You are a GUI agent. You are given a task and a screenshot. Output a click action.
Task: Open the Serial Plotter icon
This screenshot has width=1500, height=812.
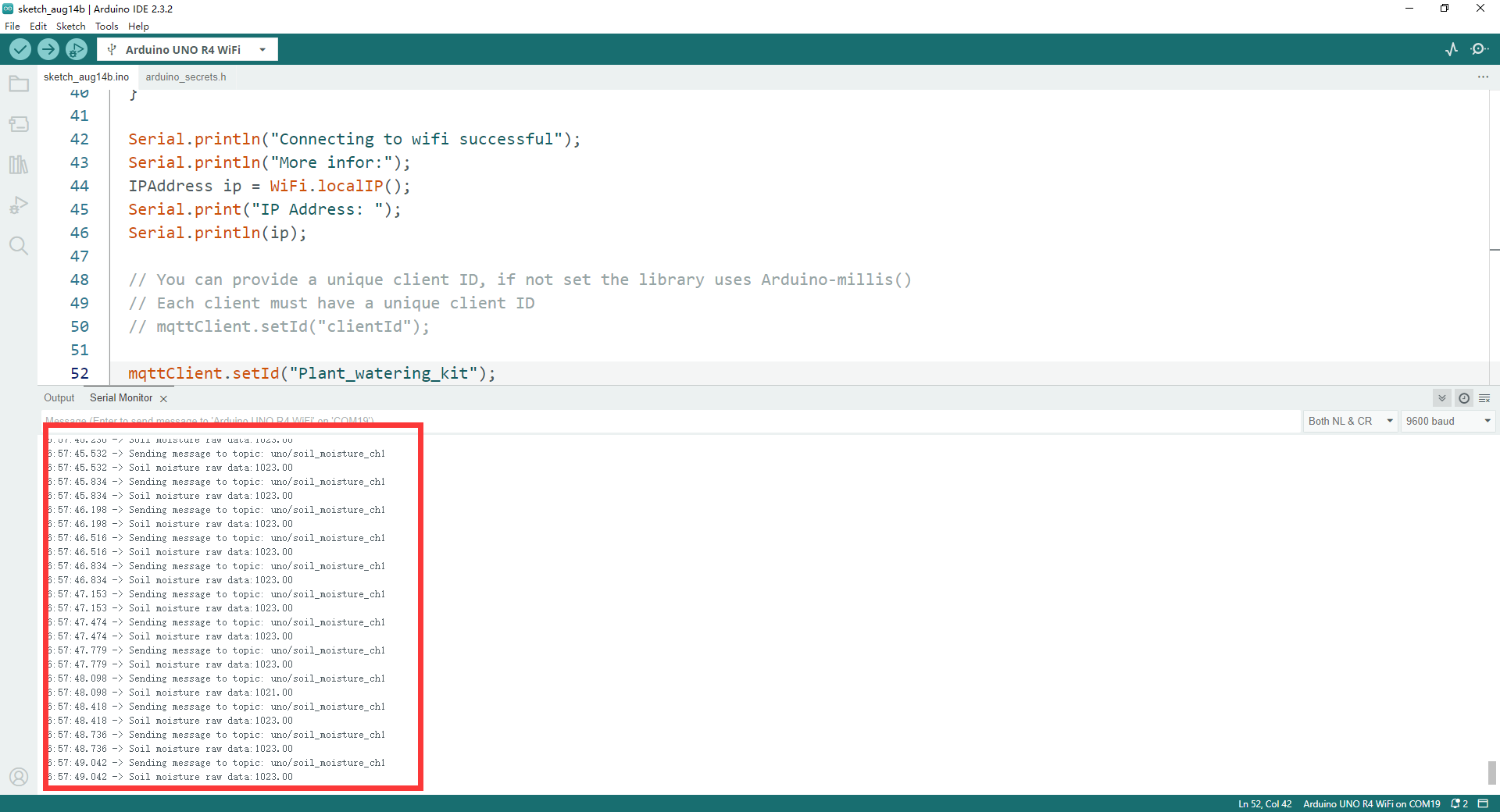point(1452,49)
